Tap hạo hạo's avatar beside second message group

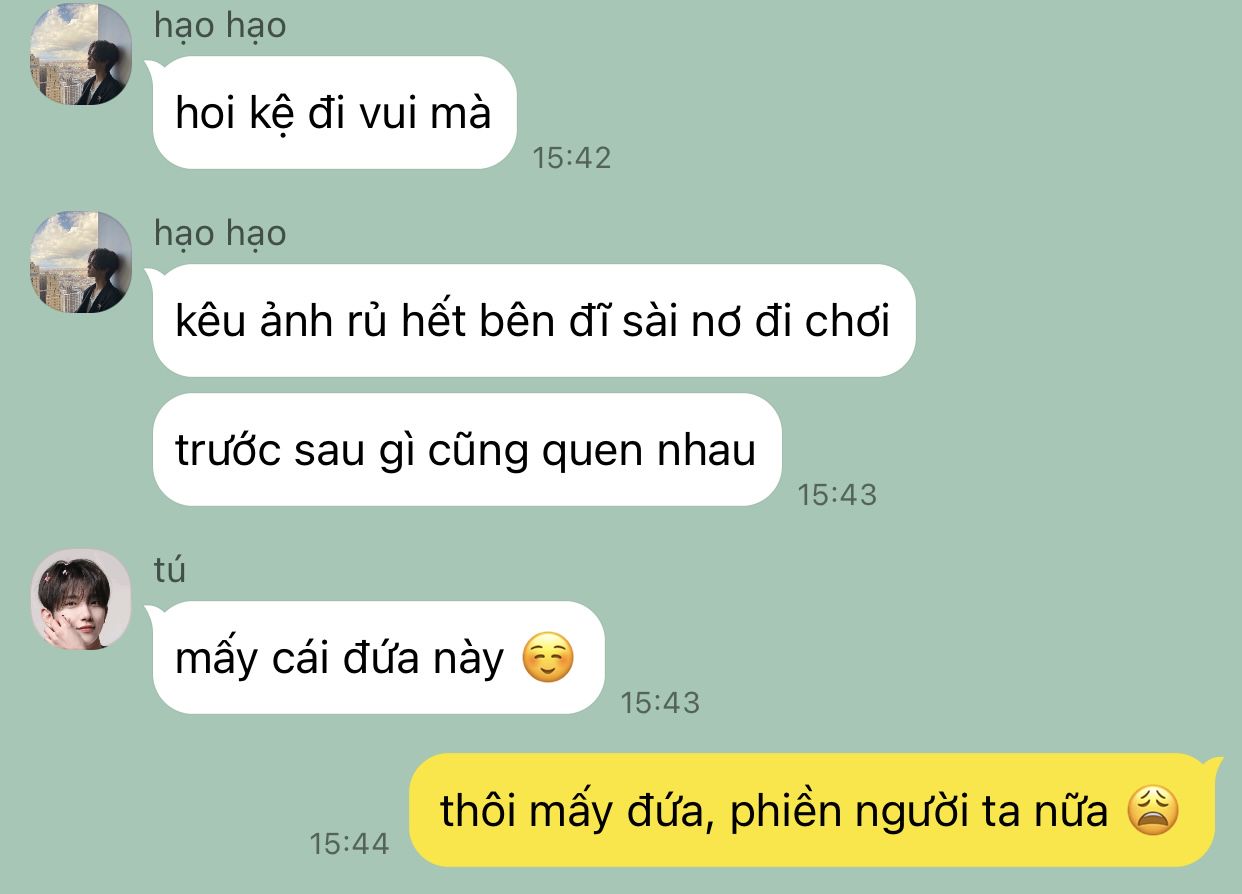point(81,263)
